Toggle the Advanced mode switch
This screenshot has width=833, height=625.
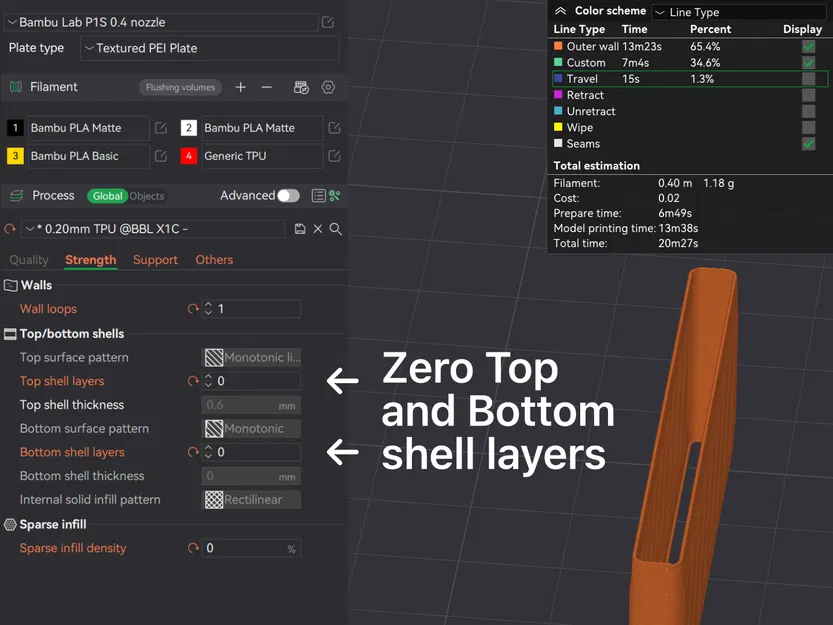click(x=288, y=196)
